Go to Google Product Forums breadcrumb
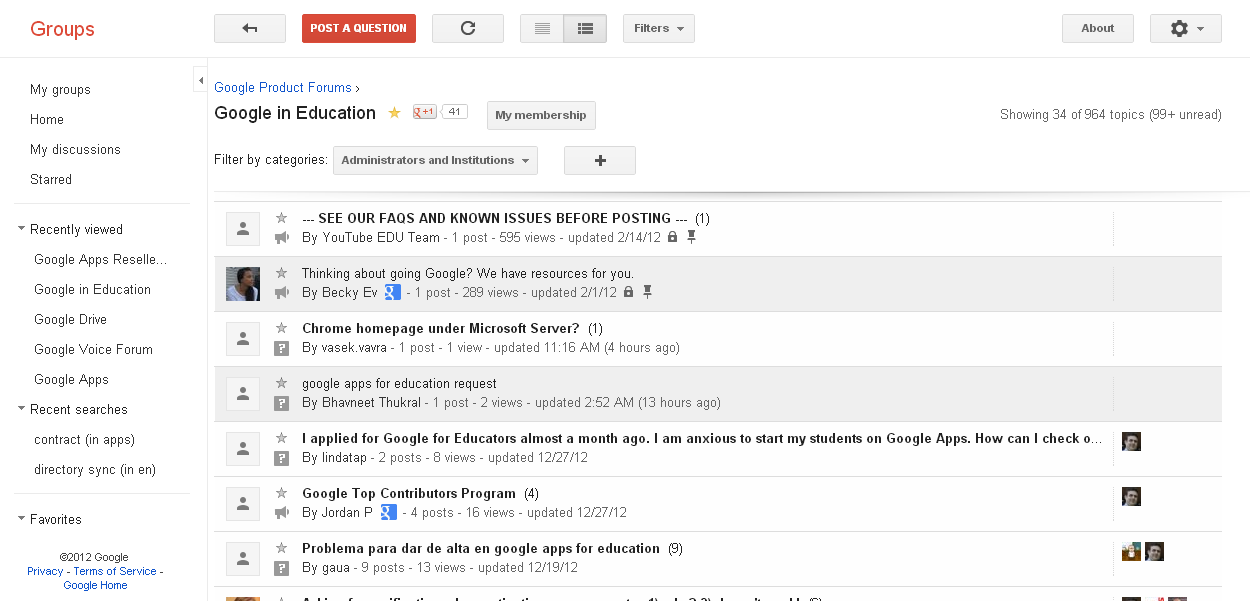This screenshot has width=1250, height=601. [x=283, y=88]
